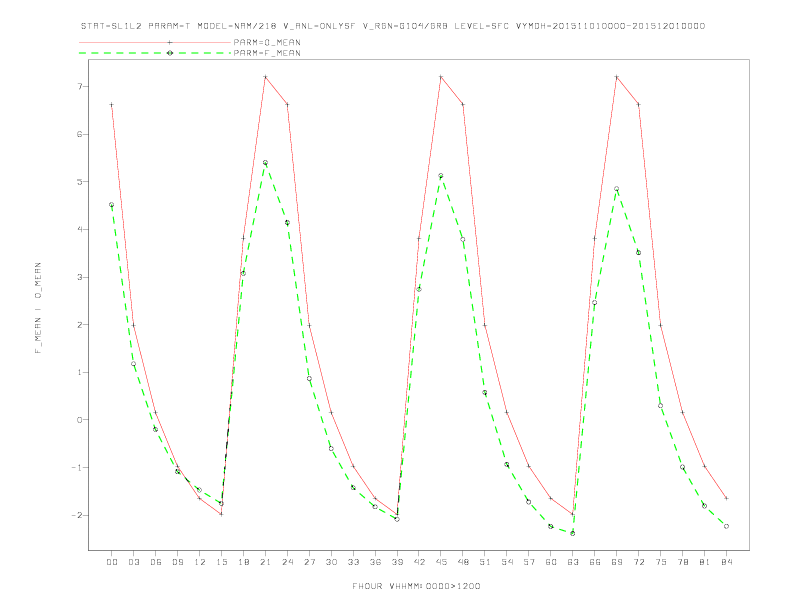Click y-axis tick label 6
The width and height of the screenshot is (792, 612).
pos(80,134)
